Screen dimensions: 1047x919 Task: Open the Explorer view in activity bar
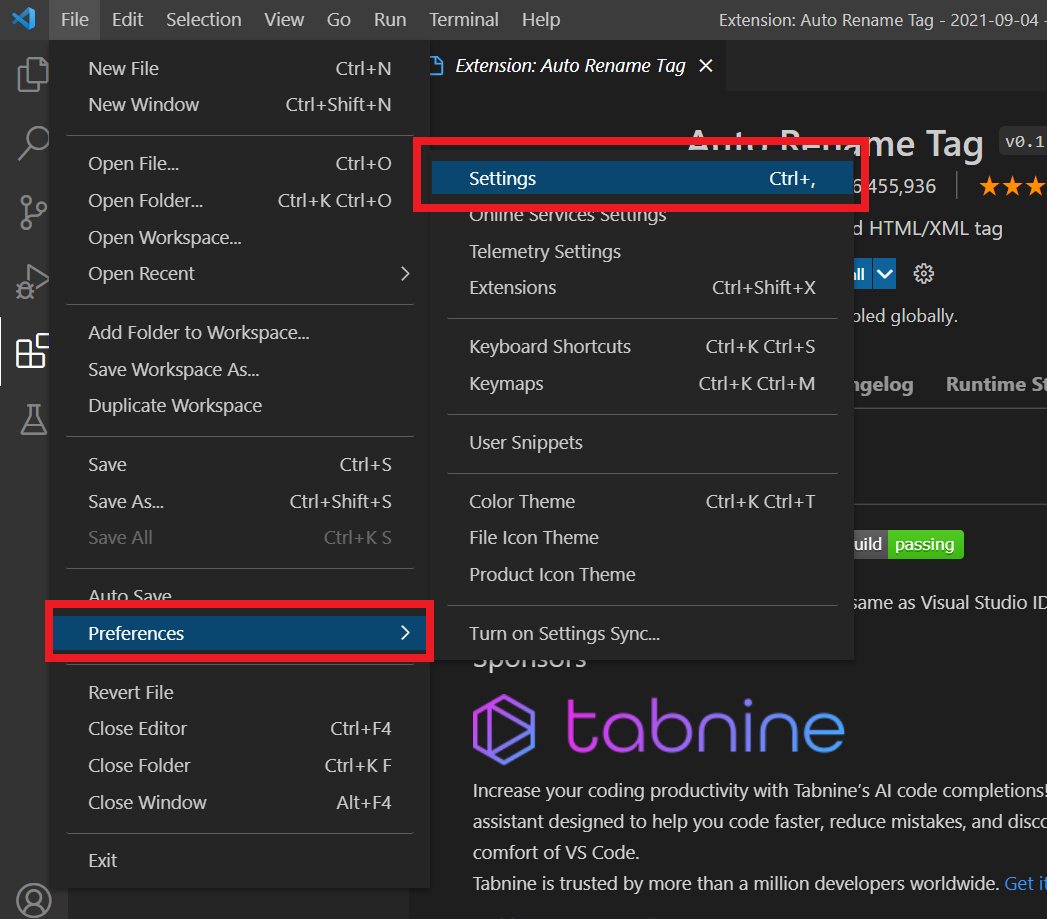click(33, 74)
